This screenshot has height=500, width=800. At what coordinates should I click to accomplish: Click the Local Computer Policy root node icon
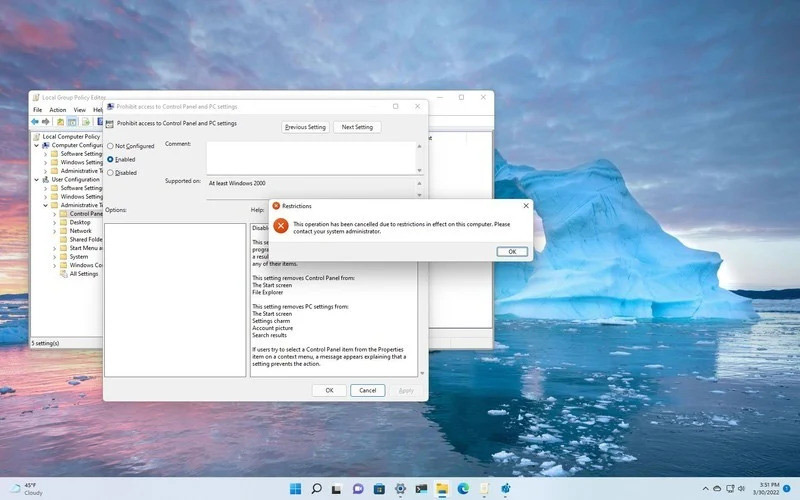coord(36,137)
